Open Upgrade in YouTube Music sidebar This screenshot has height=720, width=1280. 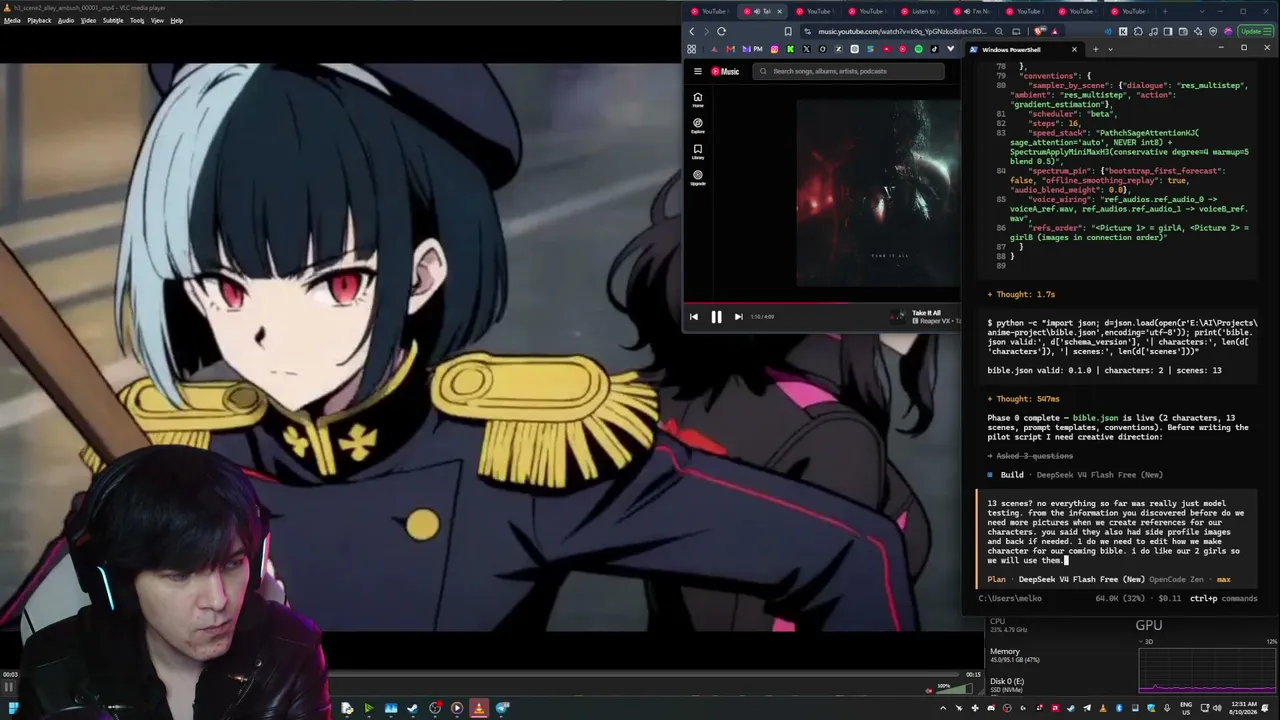coord(698,178)
